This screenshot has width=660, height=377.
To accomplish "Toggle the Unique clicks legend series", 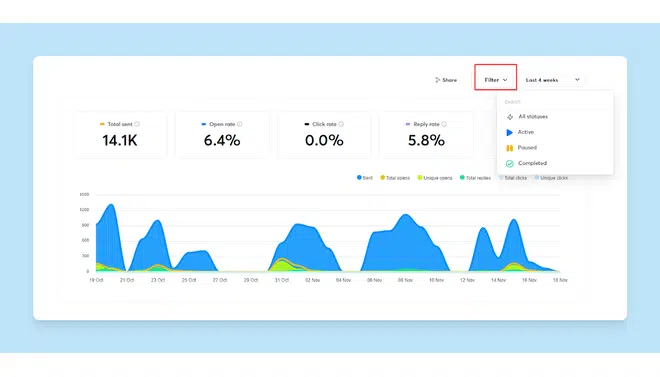I will (551, 178).
